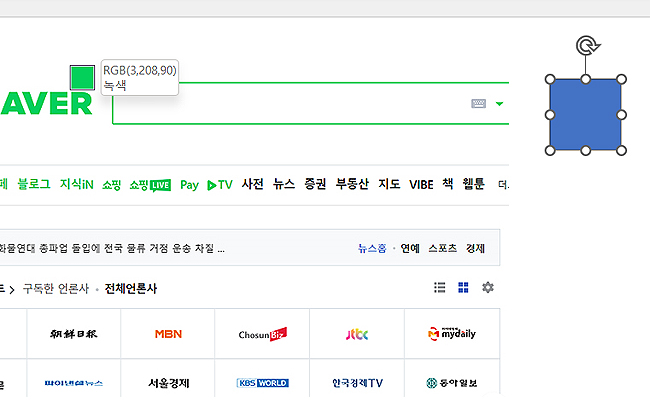Open KBS WORLD press logo

pyautogui.click(x=263, y=383)
